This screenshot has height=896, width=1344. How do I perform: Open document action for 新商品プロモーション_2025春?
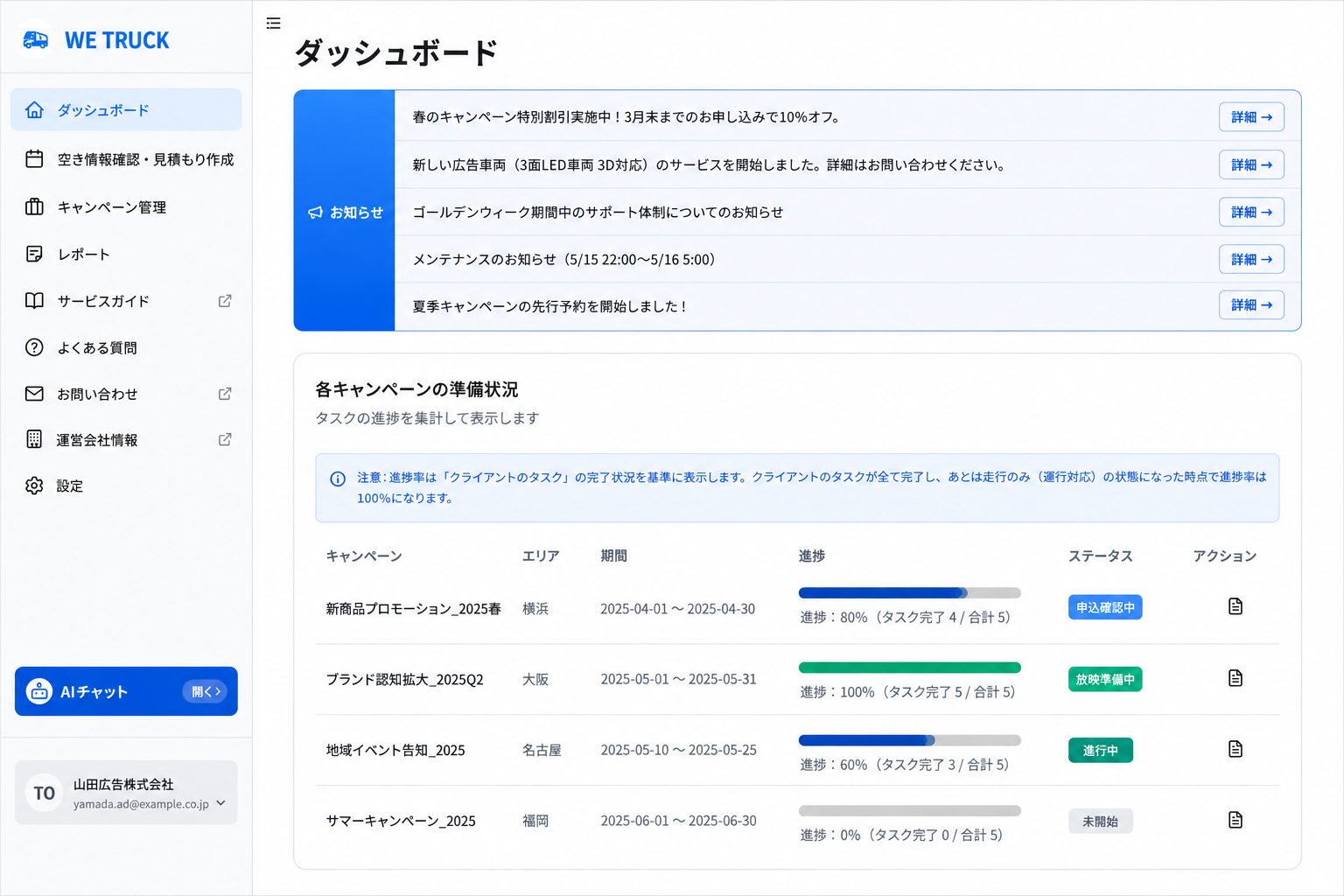[1235, 606]
